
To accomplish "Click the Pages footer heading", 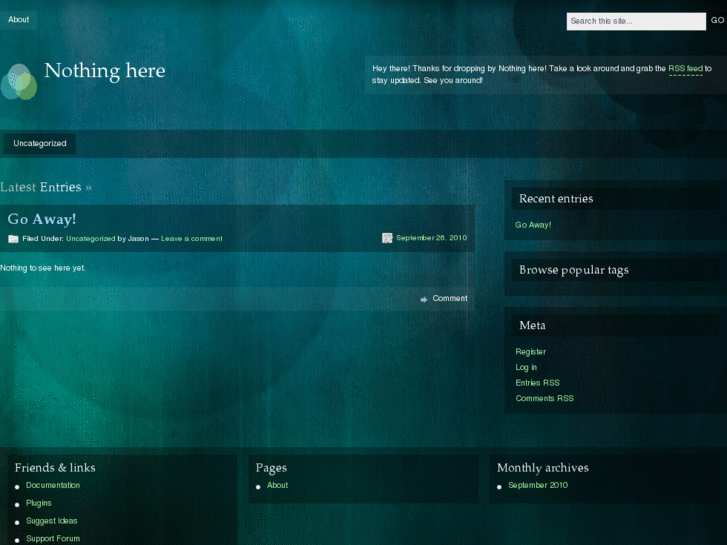I will (x=271, y=468).
